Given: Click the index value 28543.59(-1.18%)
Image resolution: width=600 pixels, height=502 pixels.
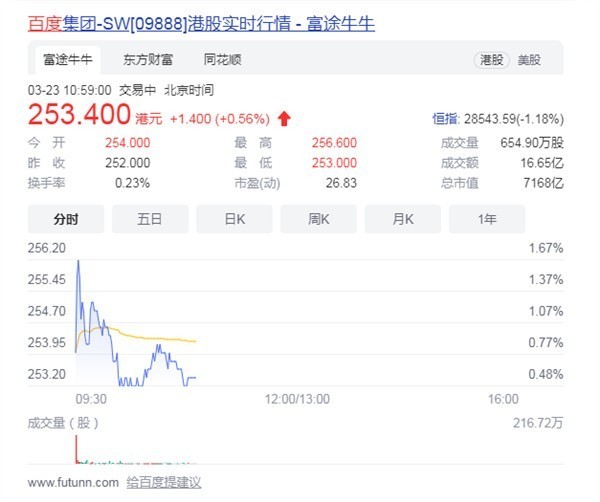Looking at the screenshot, I should (514, 119).
